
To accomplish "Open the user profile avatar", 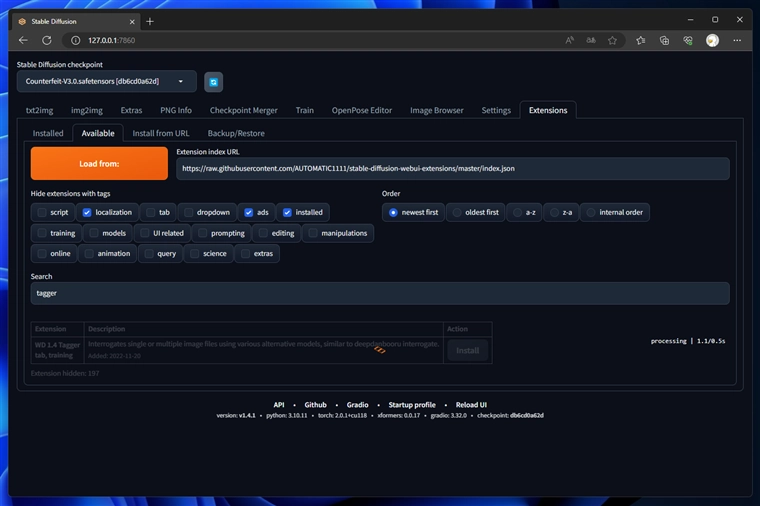I will tap(712, 40).
